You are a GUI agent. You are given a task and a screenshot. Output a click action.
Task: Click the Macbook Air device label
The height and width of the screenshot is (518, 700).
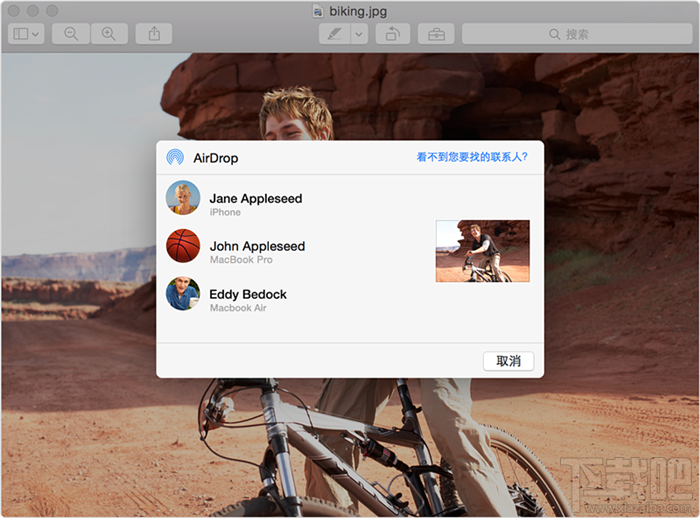tap(238, 308)
